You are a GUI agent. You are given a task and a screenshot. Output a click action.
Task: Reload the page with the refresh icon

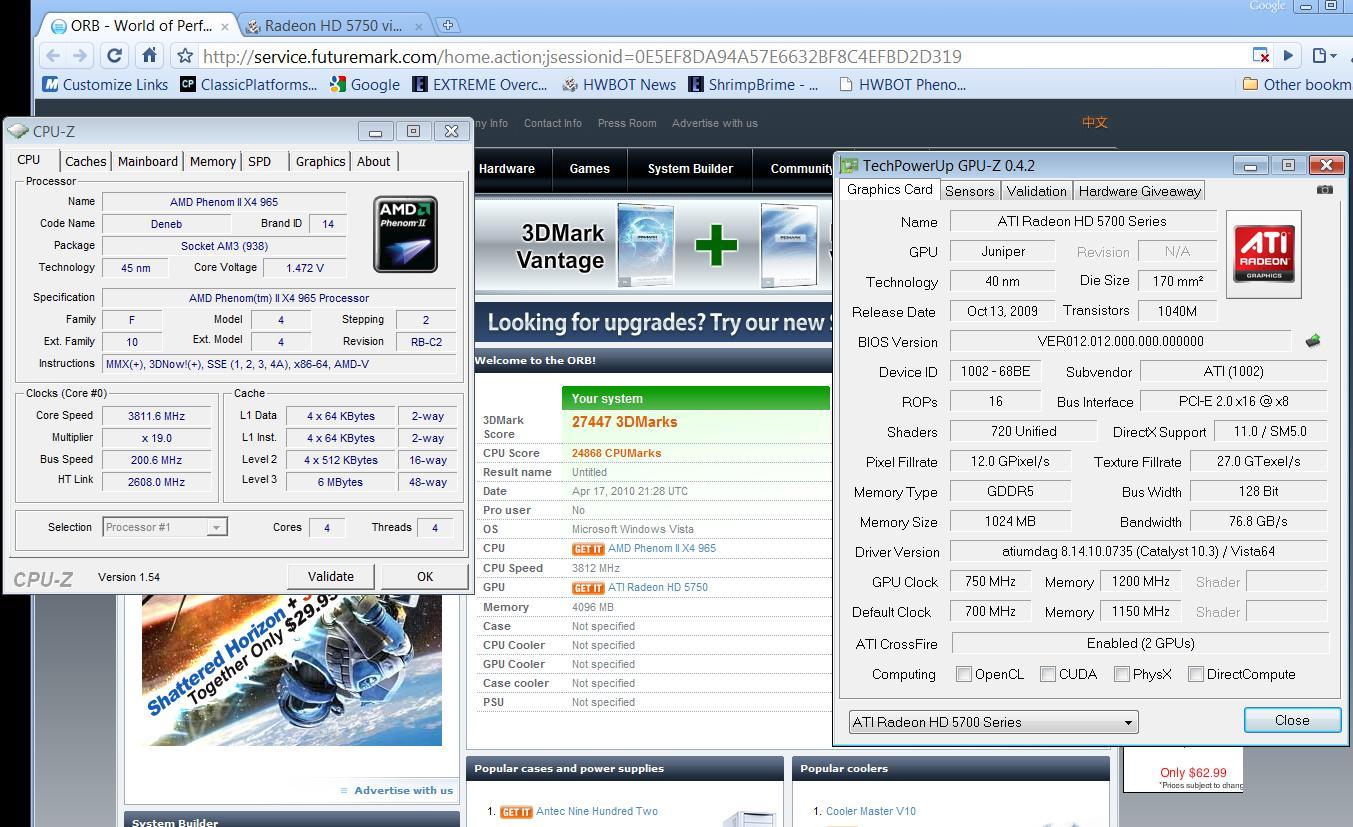114,56
